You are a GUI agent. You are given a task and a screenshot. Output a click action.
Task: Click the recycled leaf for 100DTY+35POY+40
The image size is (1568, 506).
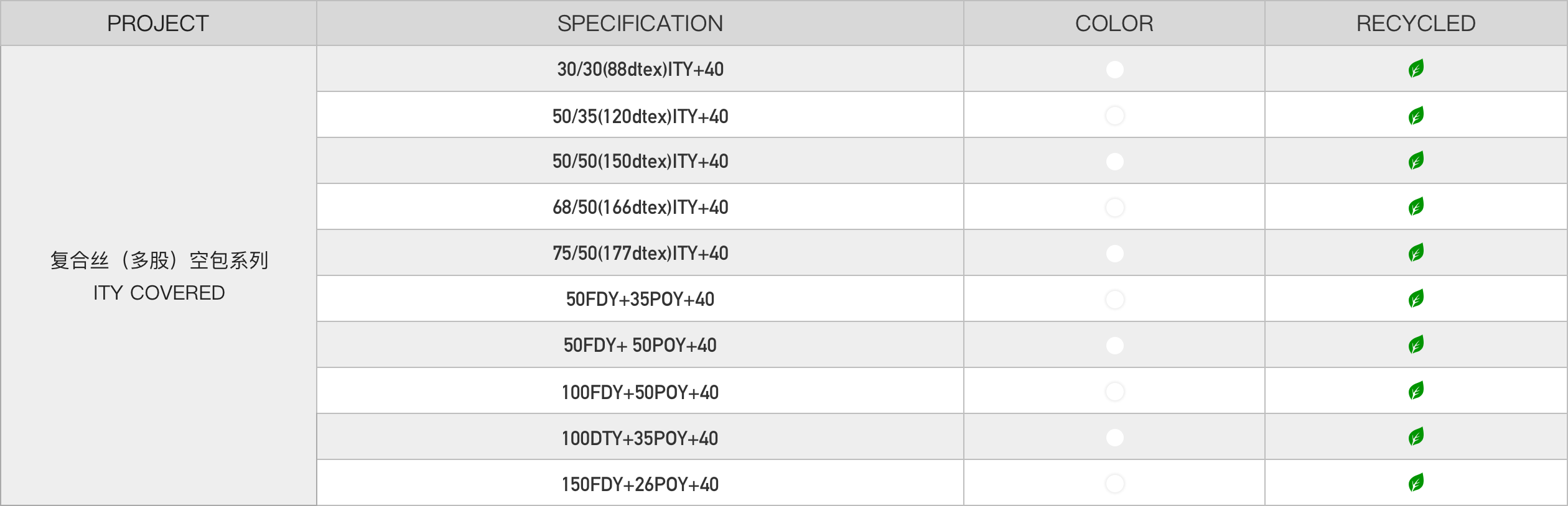[x=1416, y=436]
